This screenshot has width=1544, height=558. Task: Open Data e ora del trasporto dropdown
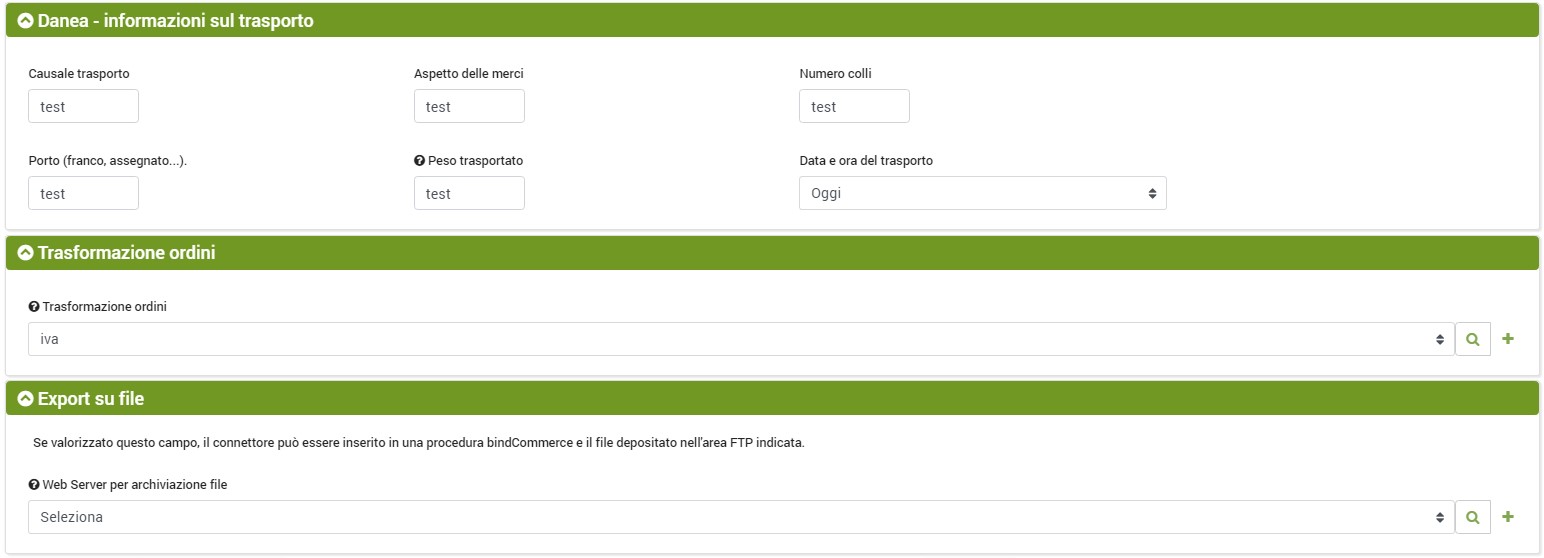coord(982,193)
